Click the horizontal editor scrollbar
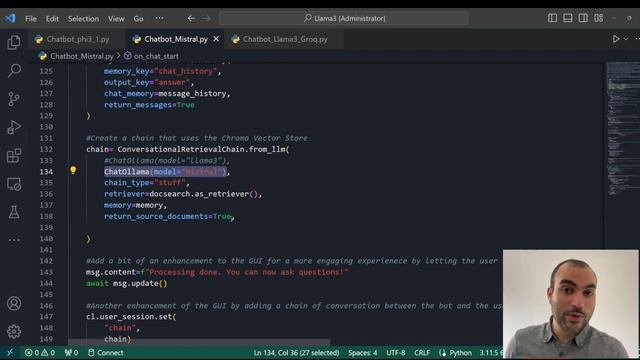 coord(199,341)
